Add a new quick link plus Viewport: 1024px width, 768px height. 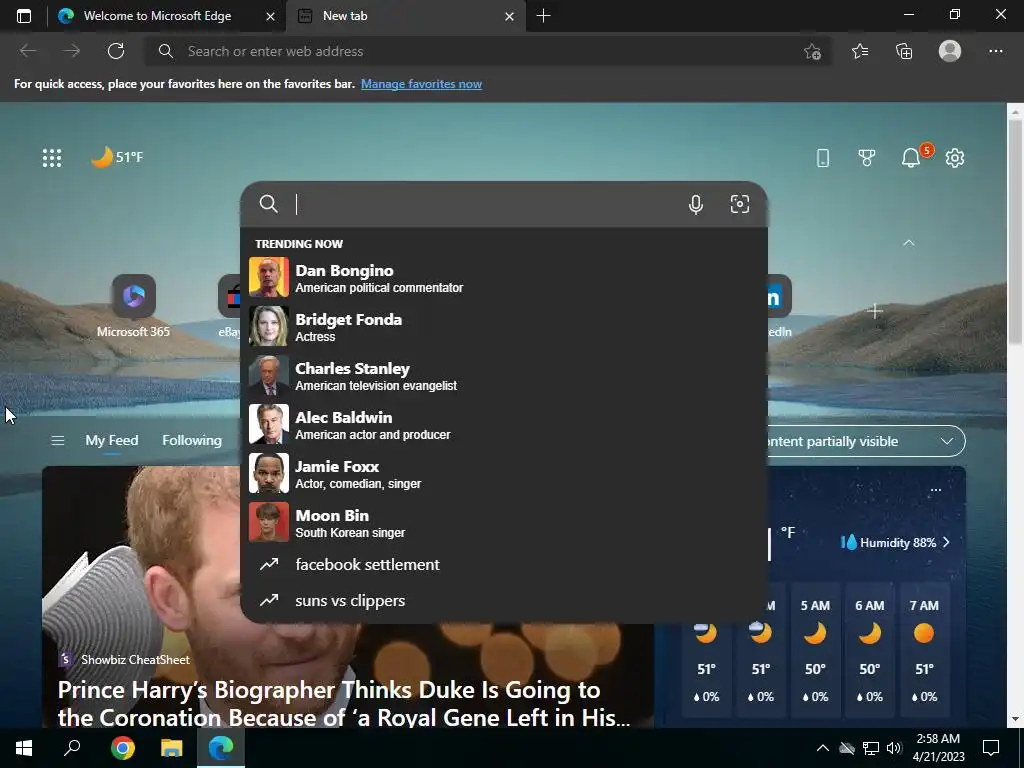(874, 312)
